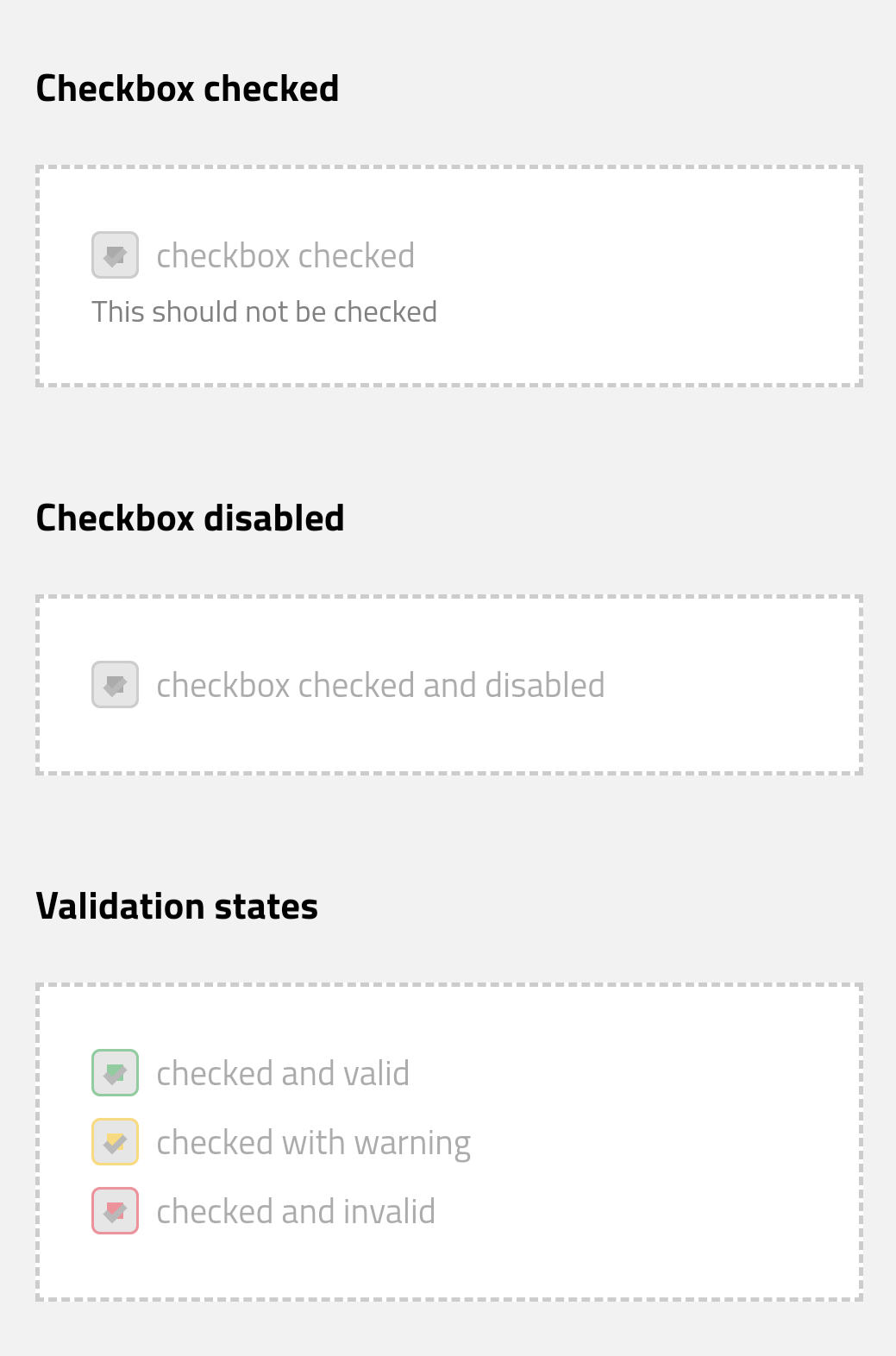
Task: Click the "Checkbox checked" heading
Action: tap(186, 86)
